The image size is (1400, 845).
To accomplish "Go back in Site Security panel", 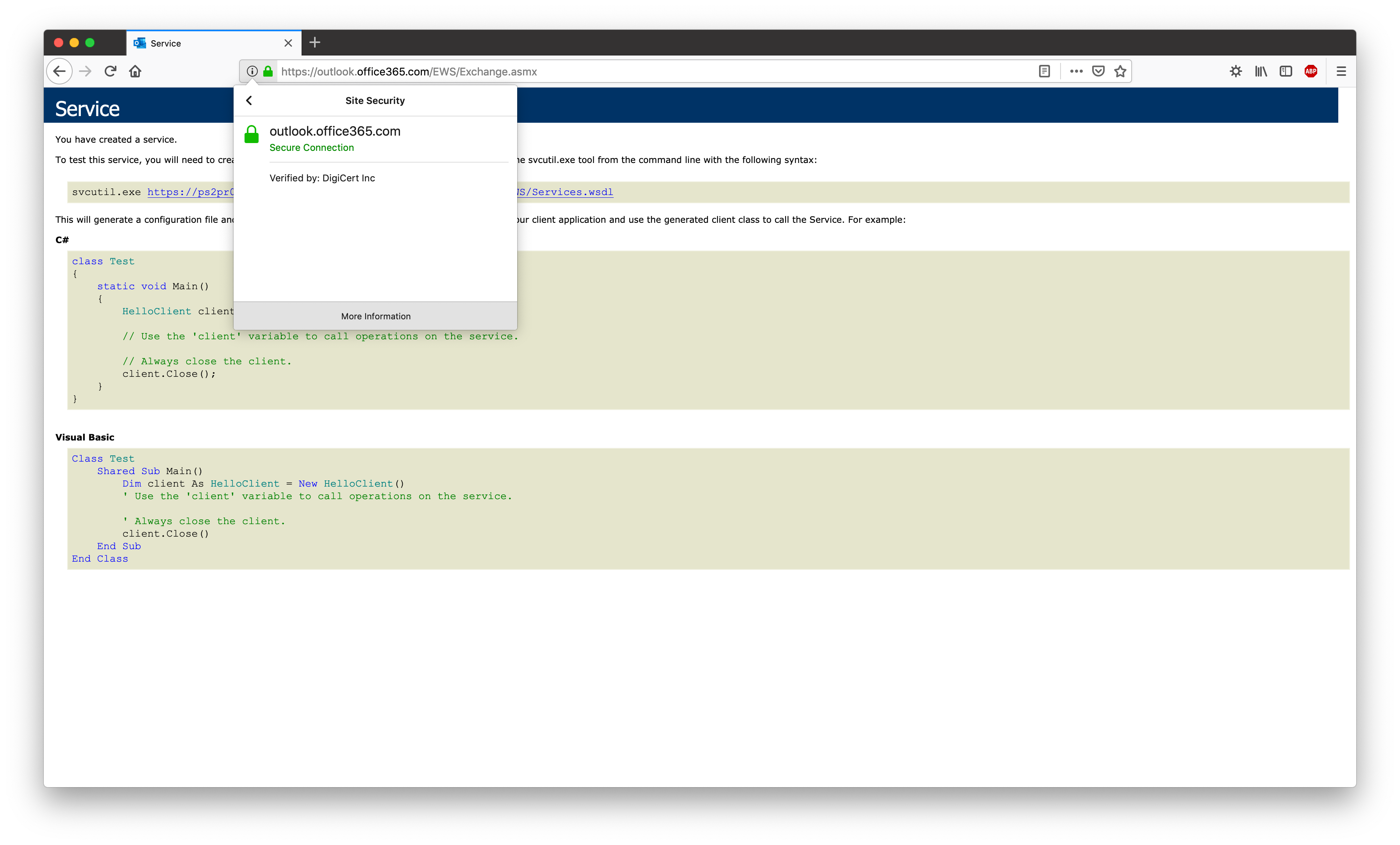I will pyautogui.click(x=249, y=101).
